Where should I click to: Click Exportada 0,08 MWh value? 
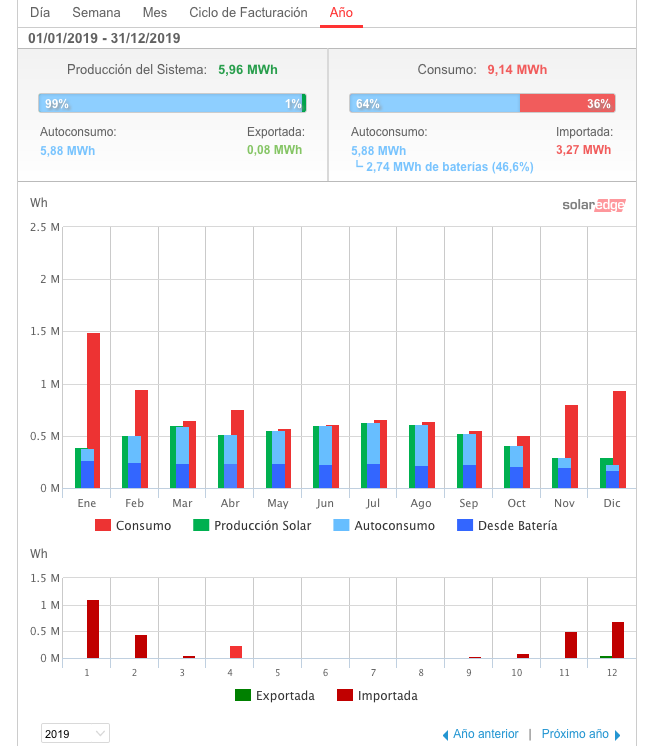click(x=274, y=150)
